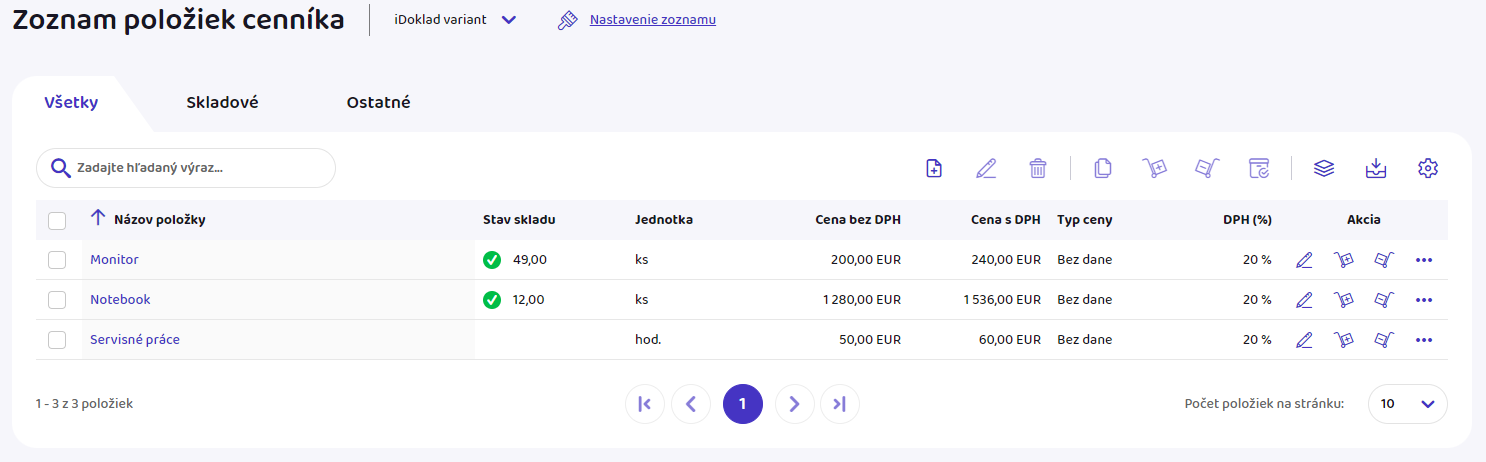Image resolution: width=1486 pixels, height=462 pixels.
Task: Edit Servisné práce using the pencil icon
Action: 1304,340
